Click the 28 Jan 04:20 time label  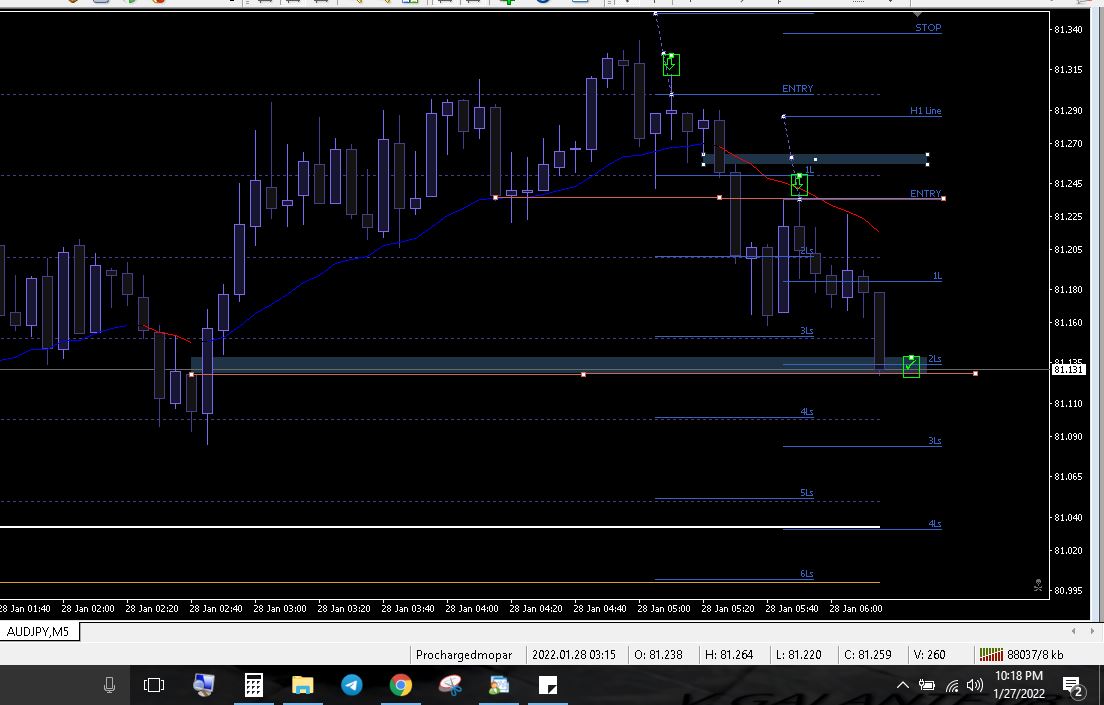536,609
